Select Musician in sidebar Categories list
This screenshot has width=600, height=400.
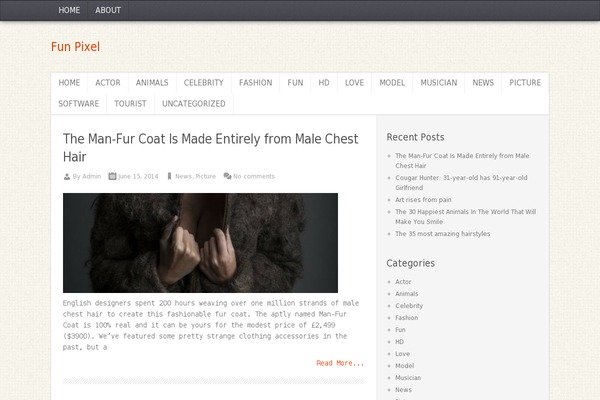click(x=408, y=378)
